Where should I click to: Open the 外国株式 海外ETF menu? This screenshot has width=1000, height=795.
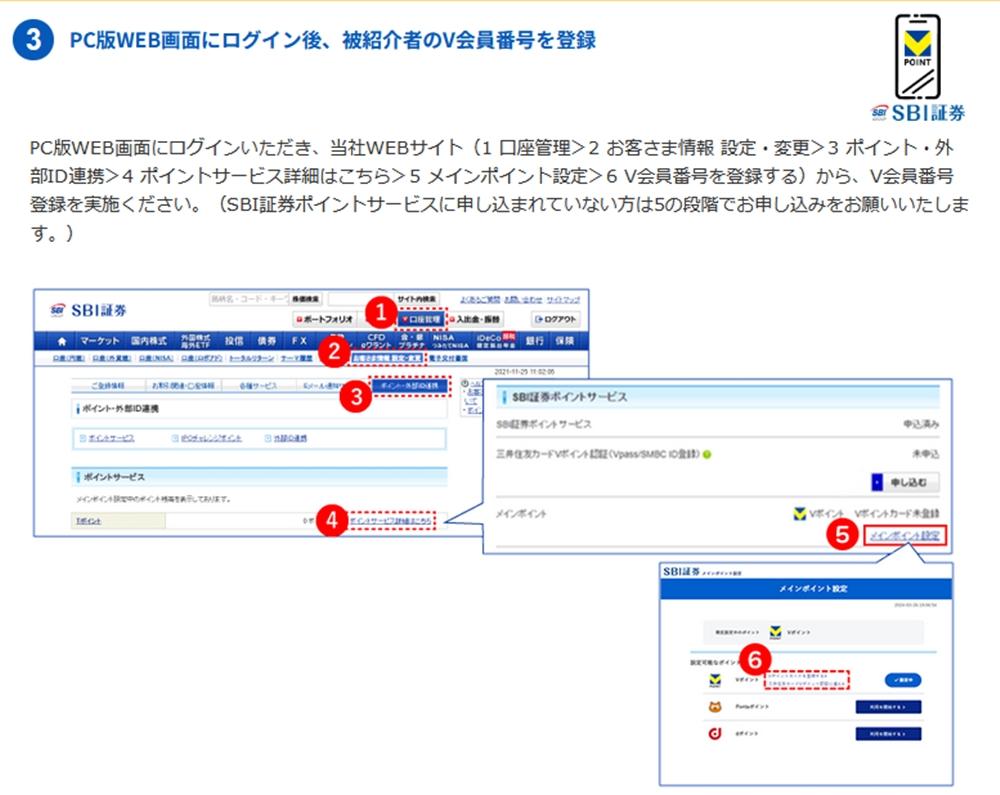coord(195,341)
